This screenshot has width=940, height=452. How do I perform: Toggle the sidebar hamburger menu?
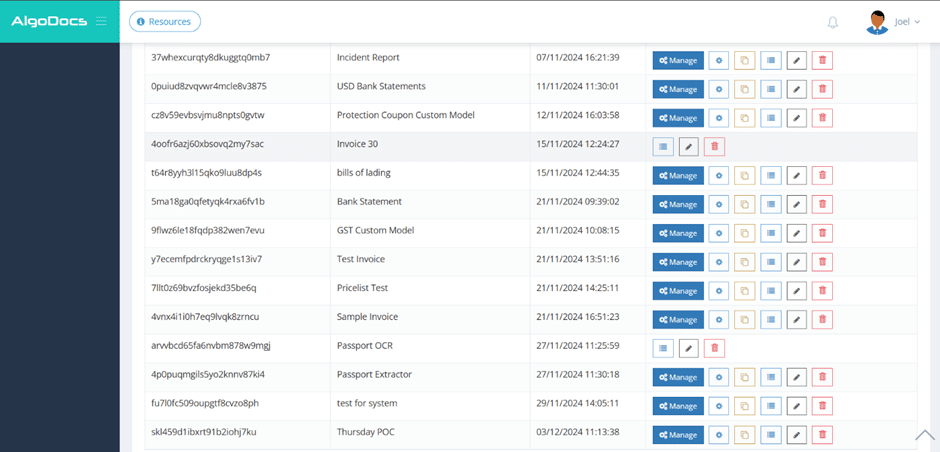pos(101,21)
